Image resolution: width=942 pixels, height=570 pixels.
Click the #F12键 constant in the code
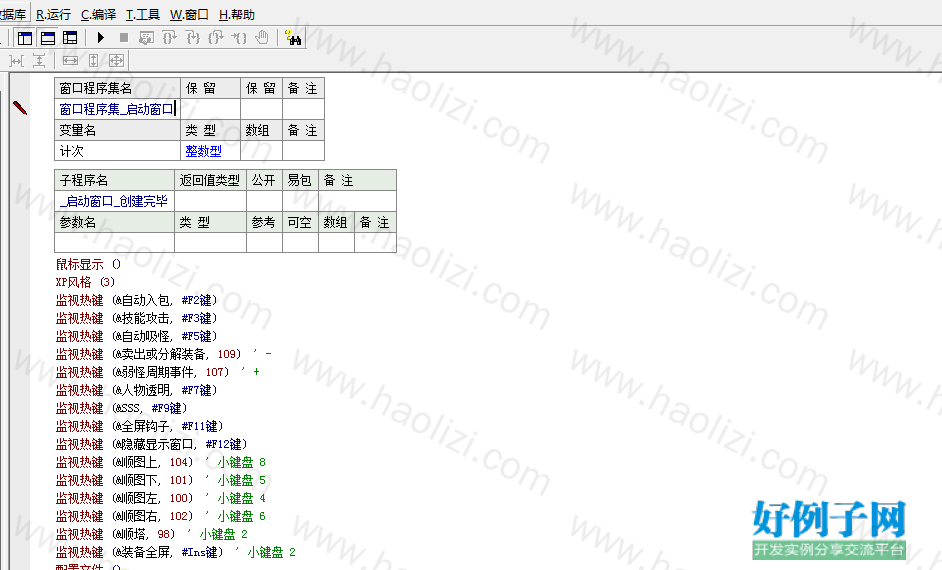coord(223,444)
